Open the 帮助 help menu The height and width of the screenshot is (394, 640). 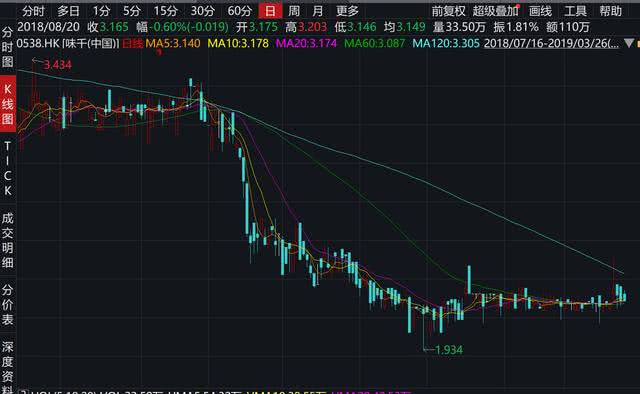click(611, 11)
